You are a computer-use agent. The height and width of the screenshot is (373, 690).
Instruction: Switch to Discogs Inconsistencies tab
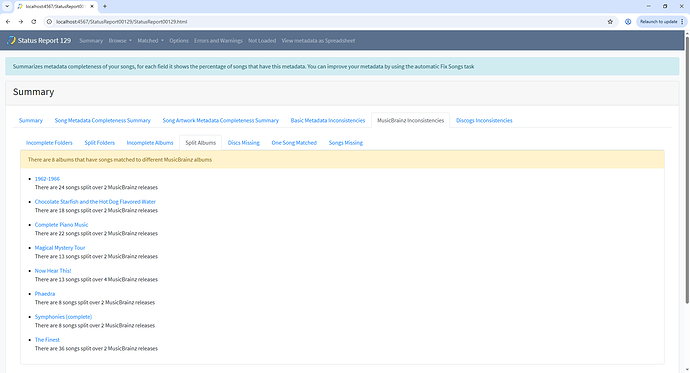484,121
